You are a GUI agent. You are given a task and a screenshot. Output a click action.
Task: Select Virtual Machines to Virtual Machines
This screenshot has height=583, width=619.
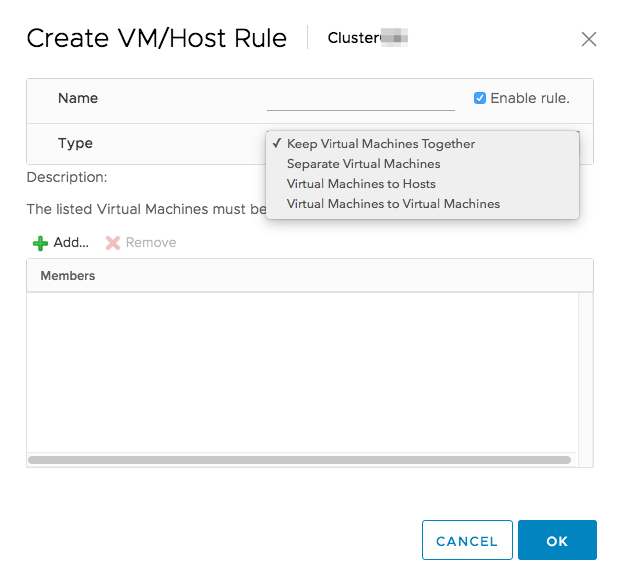[x=392, y=204]
